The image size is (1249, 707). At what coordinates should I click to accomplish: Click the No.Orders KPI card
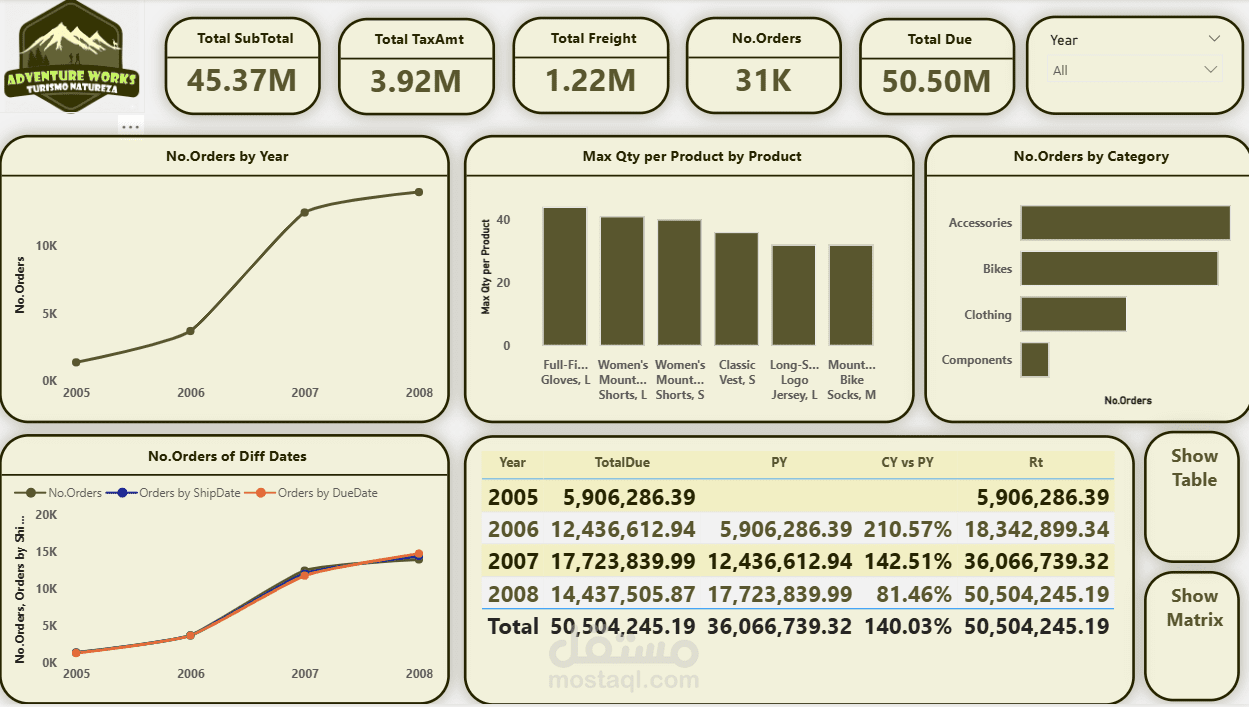point(763,65)
